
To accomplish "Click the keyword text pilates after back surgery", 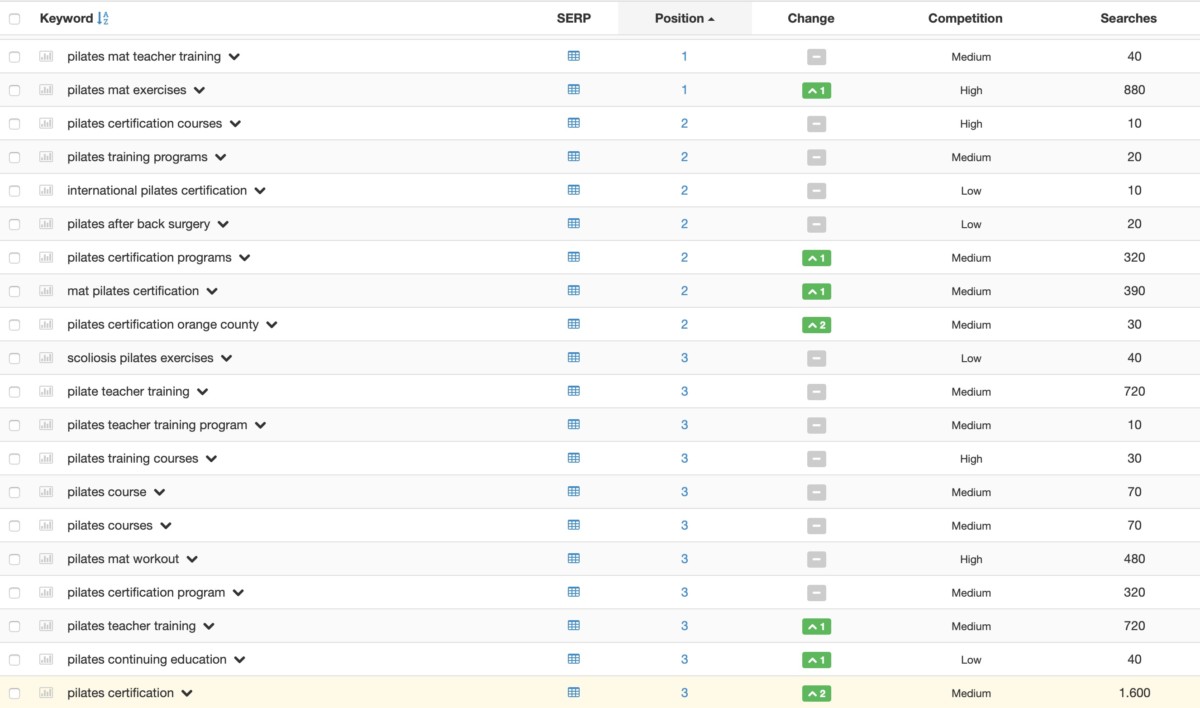I will [138, 224].
